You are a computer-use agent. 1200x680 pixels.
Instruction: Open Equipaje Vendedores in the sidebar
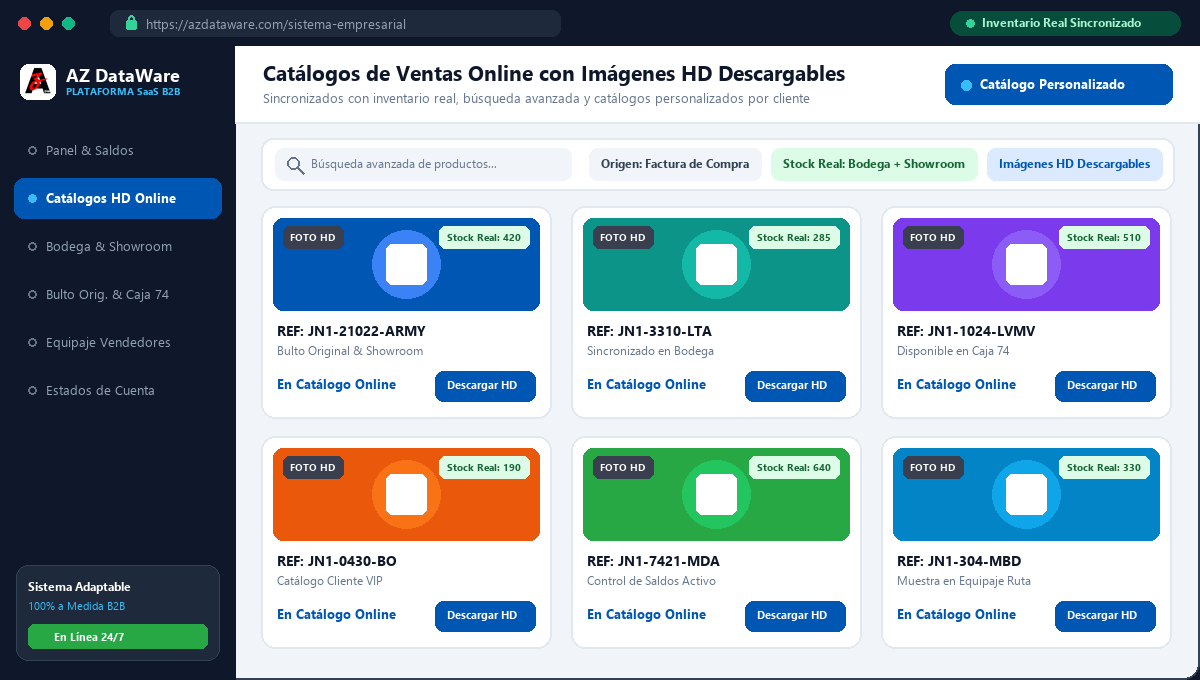point(118,343)
